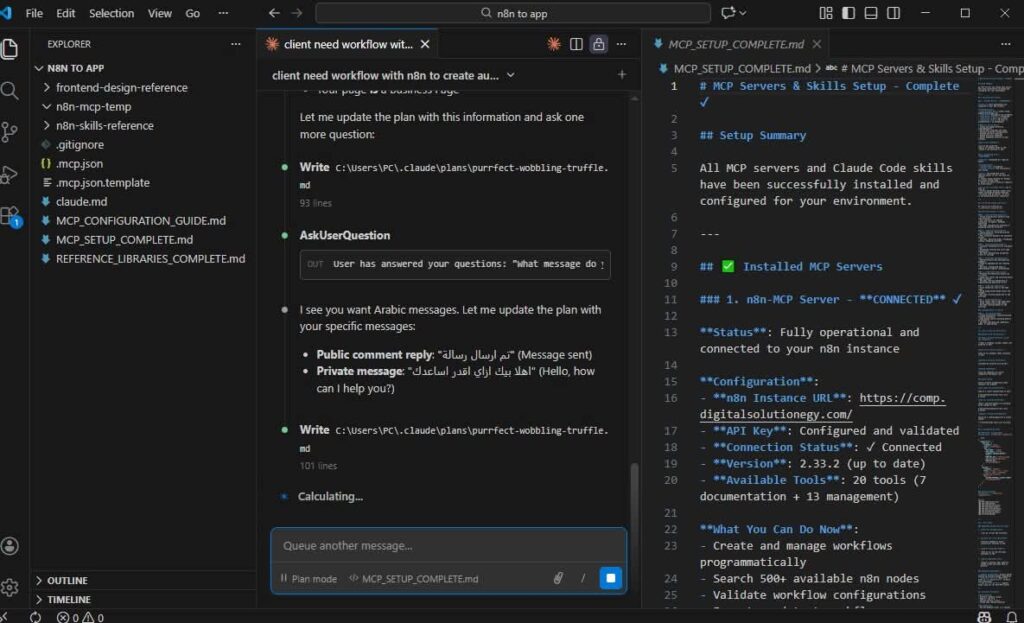Open Run and Debug view
The height and width of the screenshot is (623, 1024).
[11, 174]
